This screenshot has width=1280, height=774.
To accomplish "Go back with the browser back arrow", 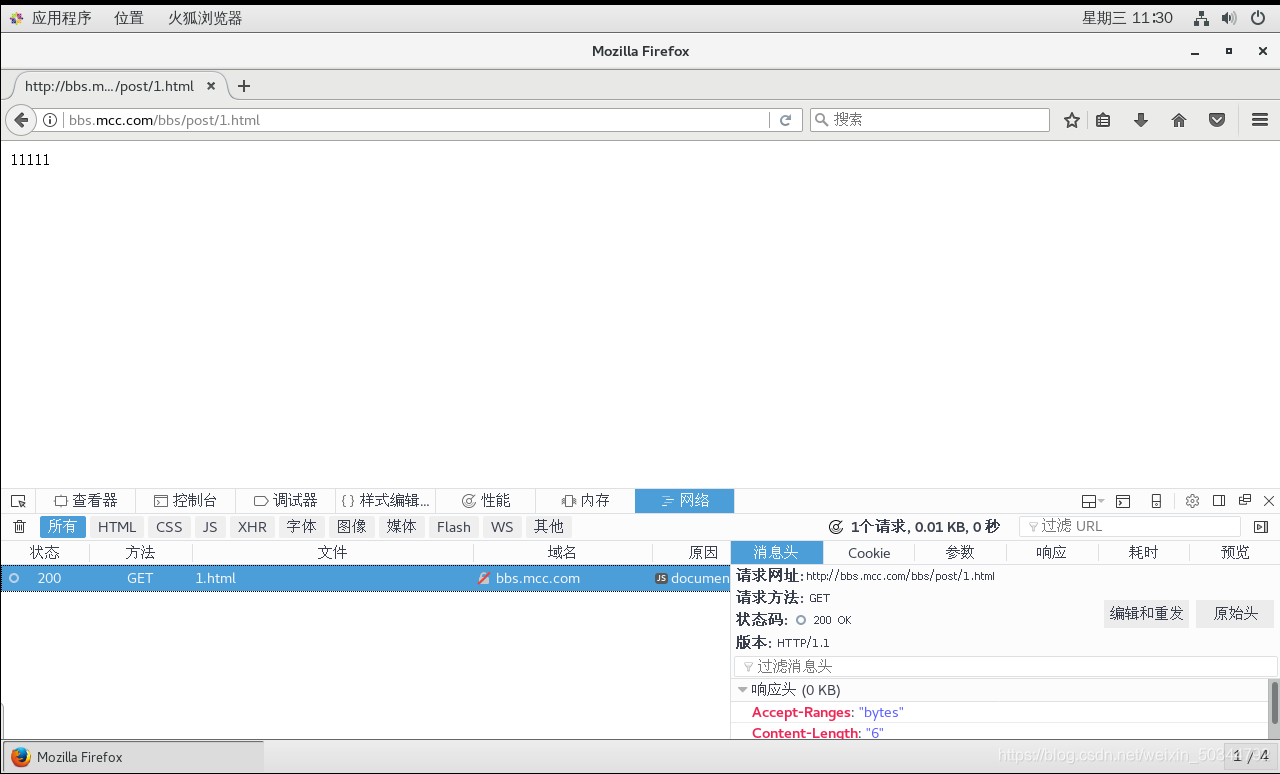I will [x=21, y=120].
